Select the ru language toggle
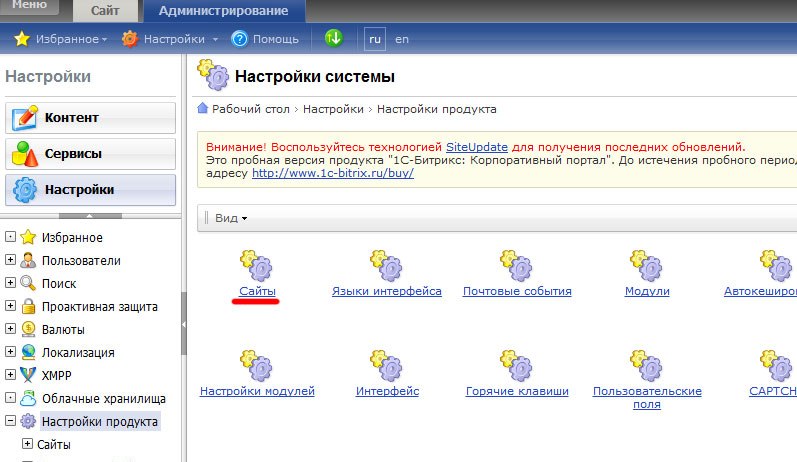Viewport: 797px width, 462px height. pos(375,39)
